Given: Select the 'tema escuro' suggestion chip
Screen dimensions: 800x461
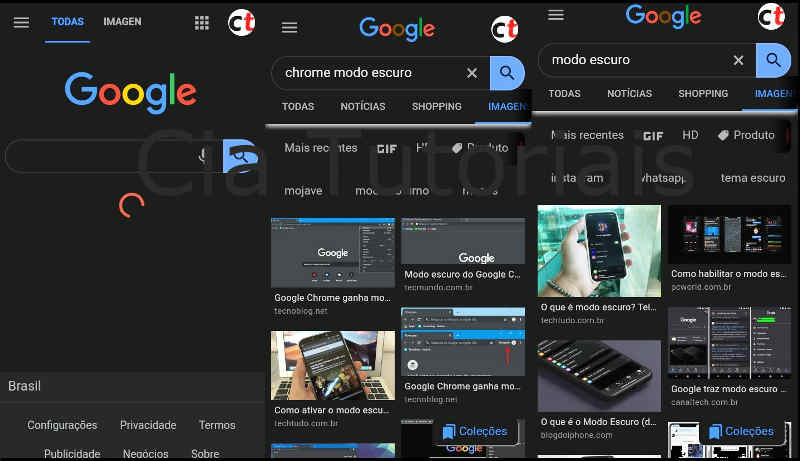Looking at the screenshot, I should click(752, 178).
